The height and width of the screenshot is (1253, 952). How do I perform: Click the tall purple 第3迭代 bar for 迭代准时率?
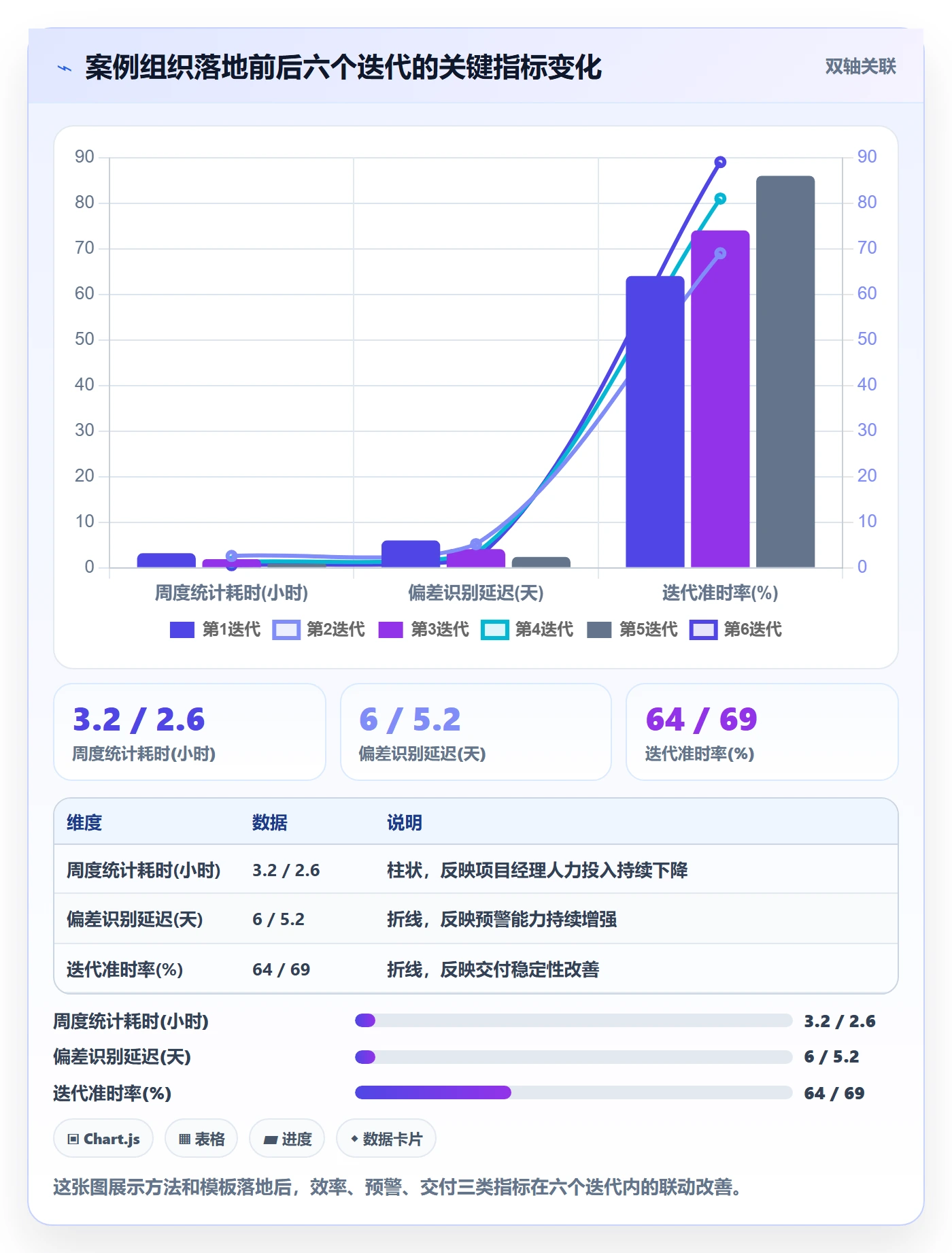(720, 399)
